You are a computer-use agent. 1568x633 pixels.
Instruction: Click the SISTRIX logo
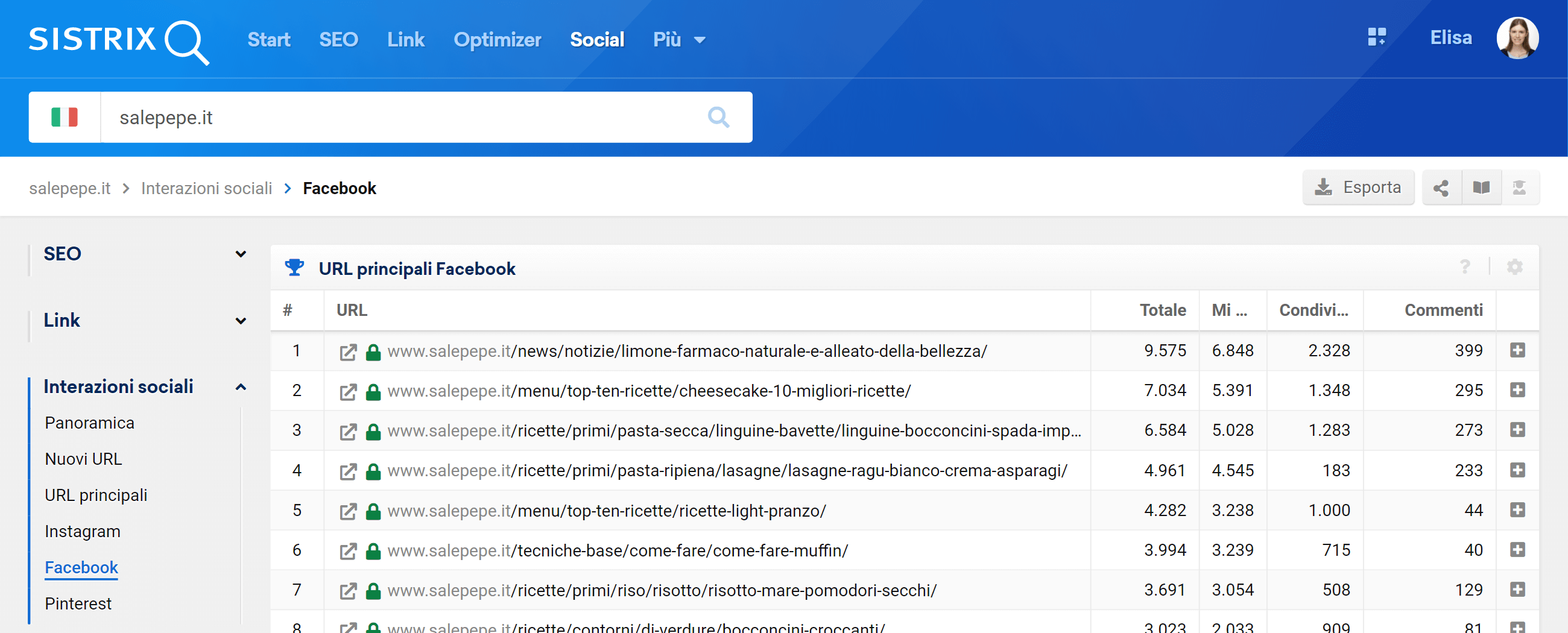[119, 42]
